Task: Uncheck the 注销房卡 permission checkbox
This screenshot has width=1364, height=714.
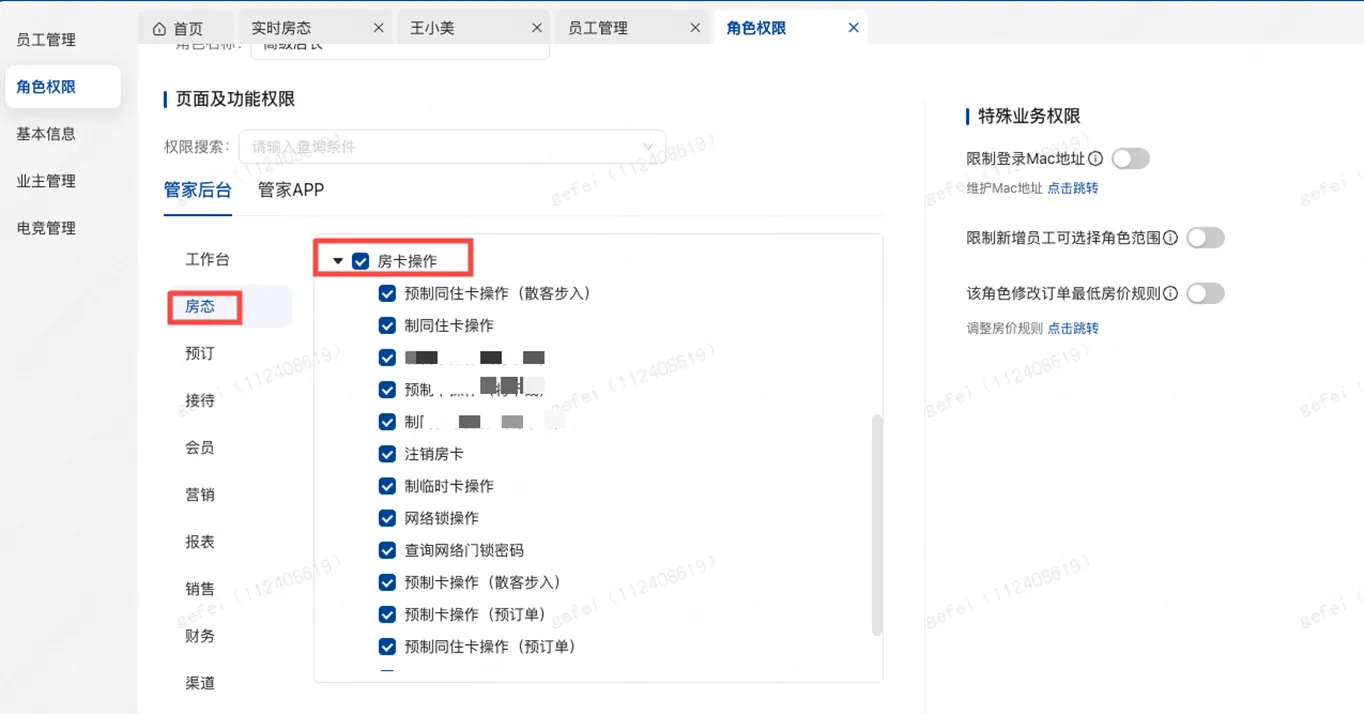Action: pos(387,453)
